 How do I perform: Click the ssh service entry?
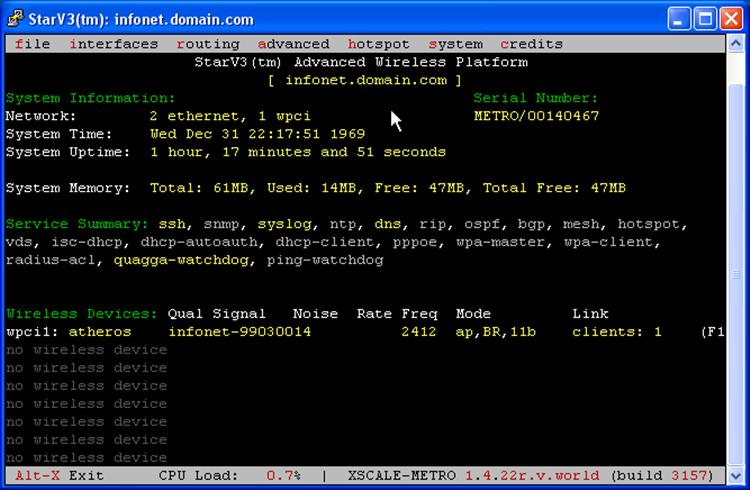(172, 224)
